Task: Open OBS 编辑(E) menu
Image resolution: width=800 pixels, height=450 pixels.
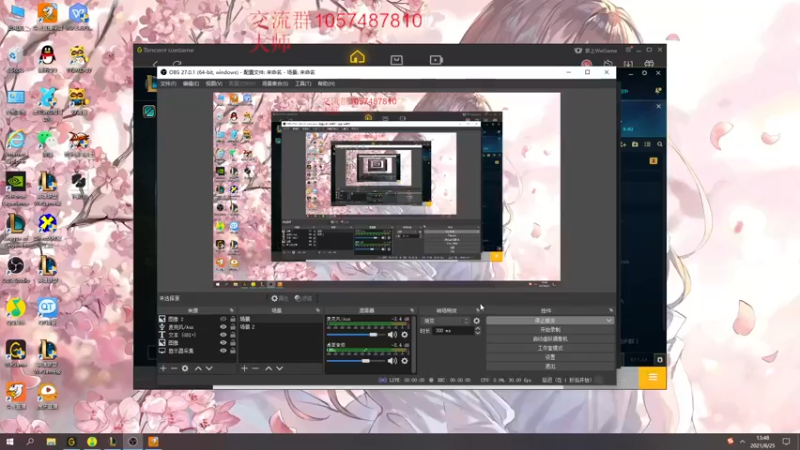Action: (191, 84)
